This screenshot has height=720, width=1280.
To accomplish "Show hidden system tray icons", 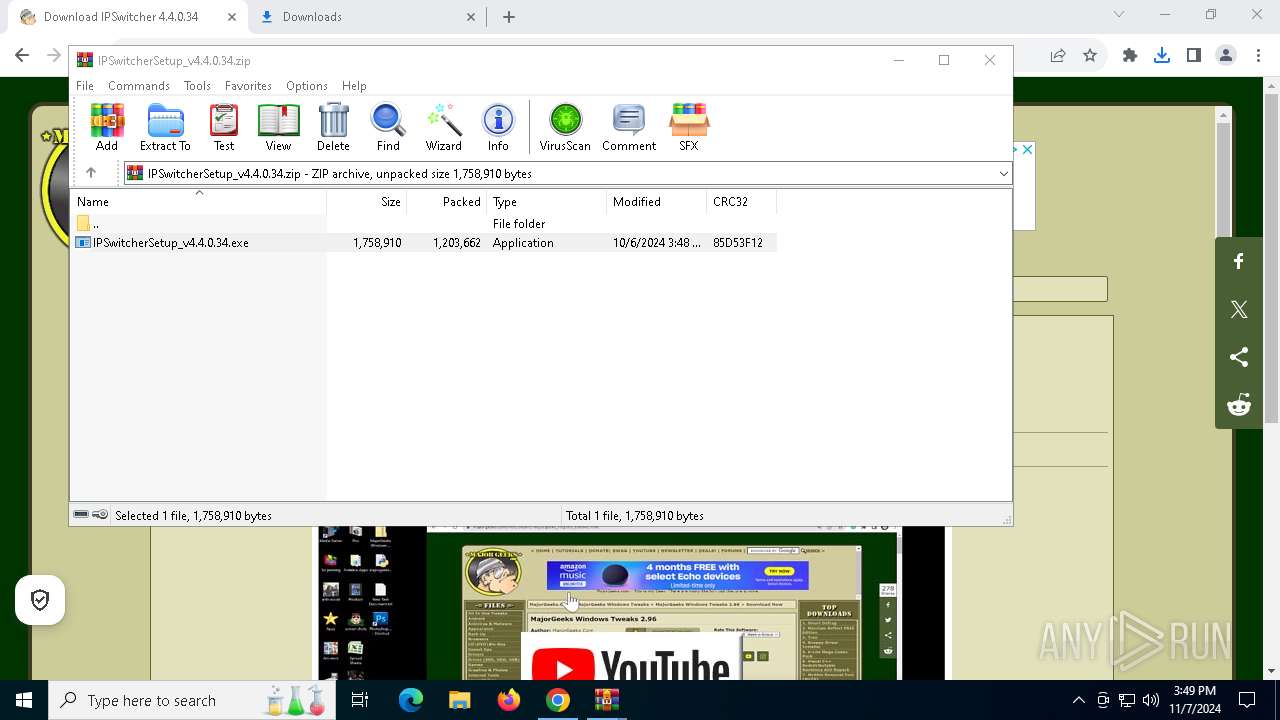I will point(1078,700).
